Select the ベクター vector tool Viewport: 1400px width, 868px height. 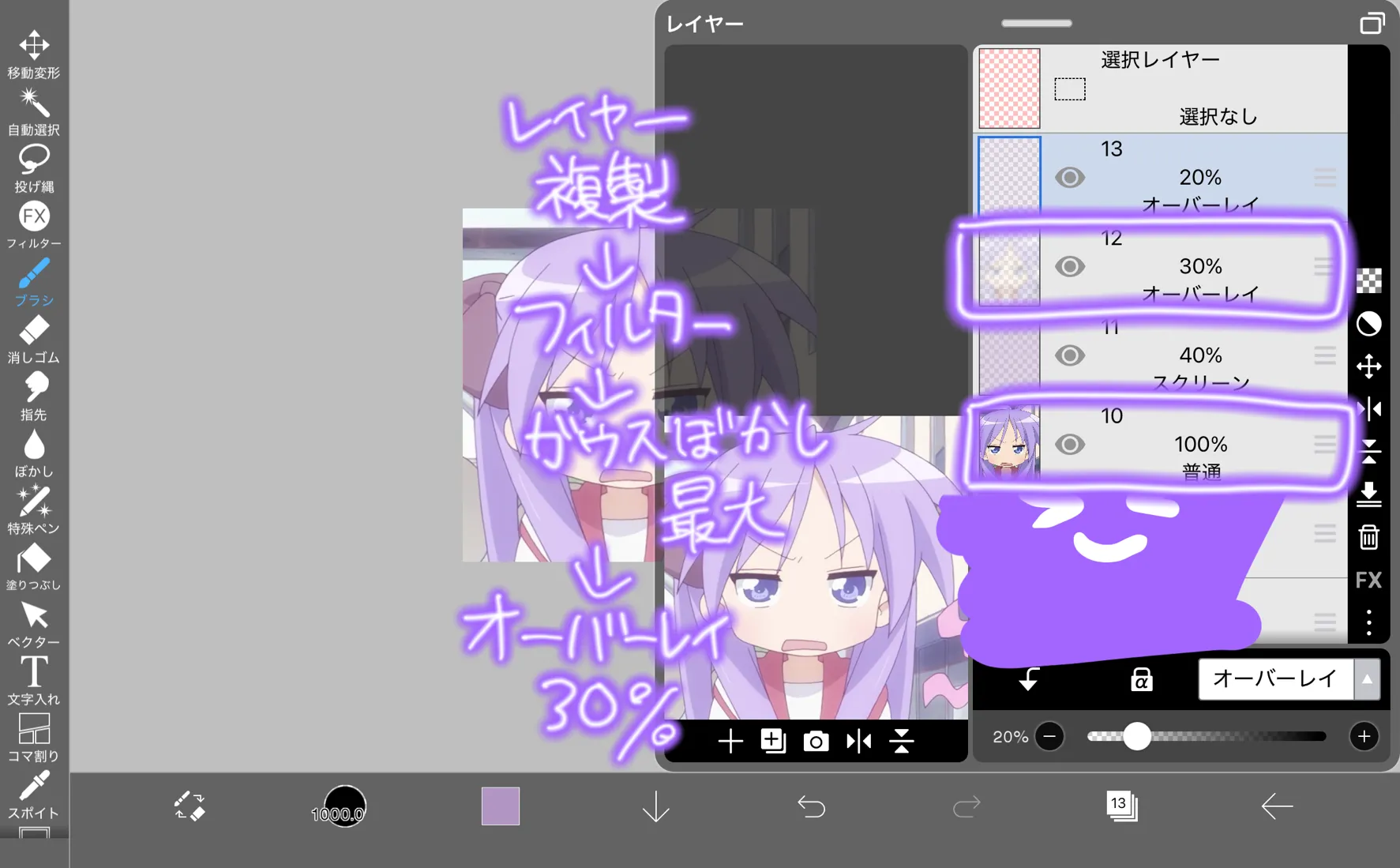[x=34, y=624]
